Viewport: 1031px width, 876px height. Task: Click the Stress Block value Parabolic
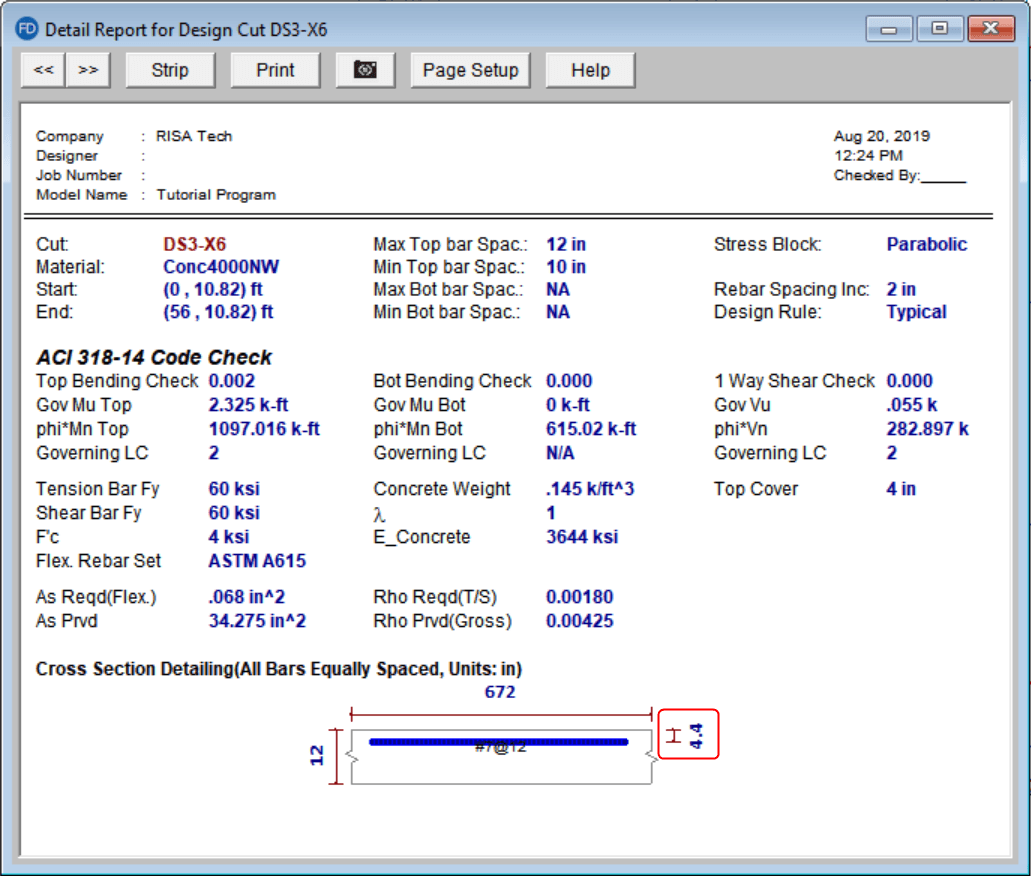[x=926, y=245]
